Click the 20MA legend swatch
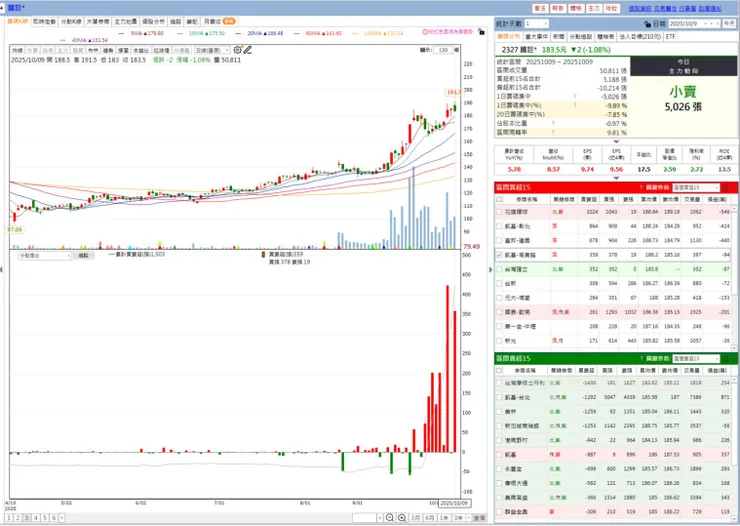 pos(238,33)
